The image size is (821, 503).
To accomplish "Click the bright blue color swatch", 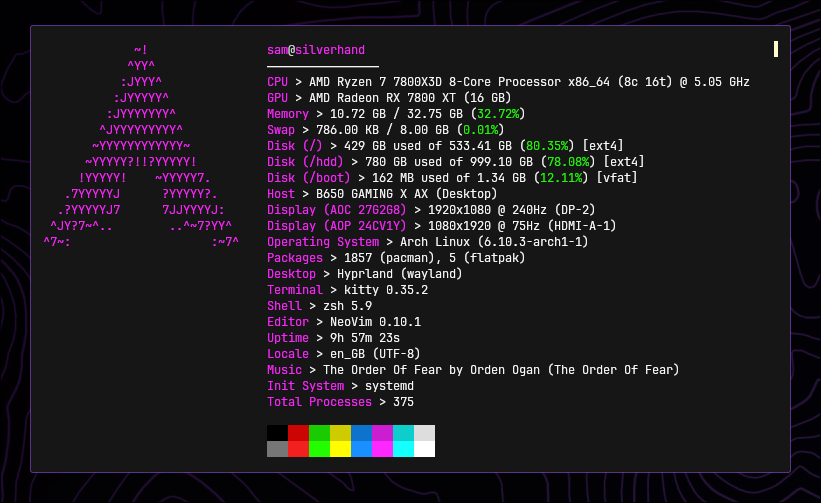I will tap(361, 449).
